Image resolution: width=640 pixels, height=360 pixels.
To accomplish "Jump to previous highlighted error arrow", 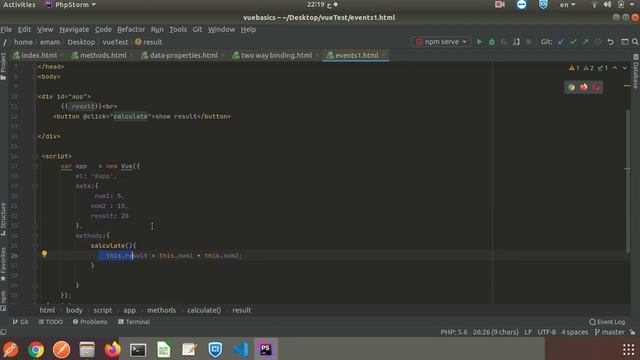I will point(615,68).
